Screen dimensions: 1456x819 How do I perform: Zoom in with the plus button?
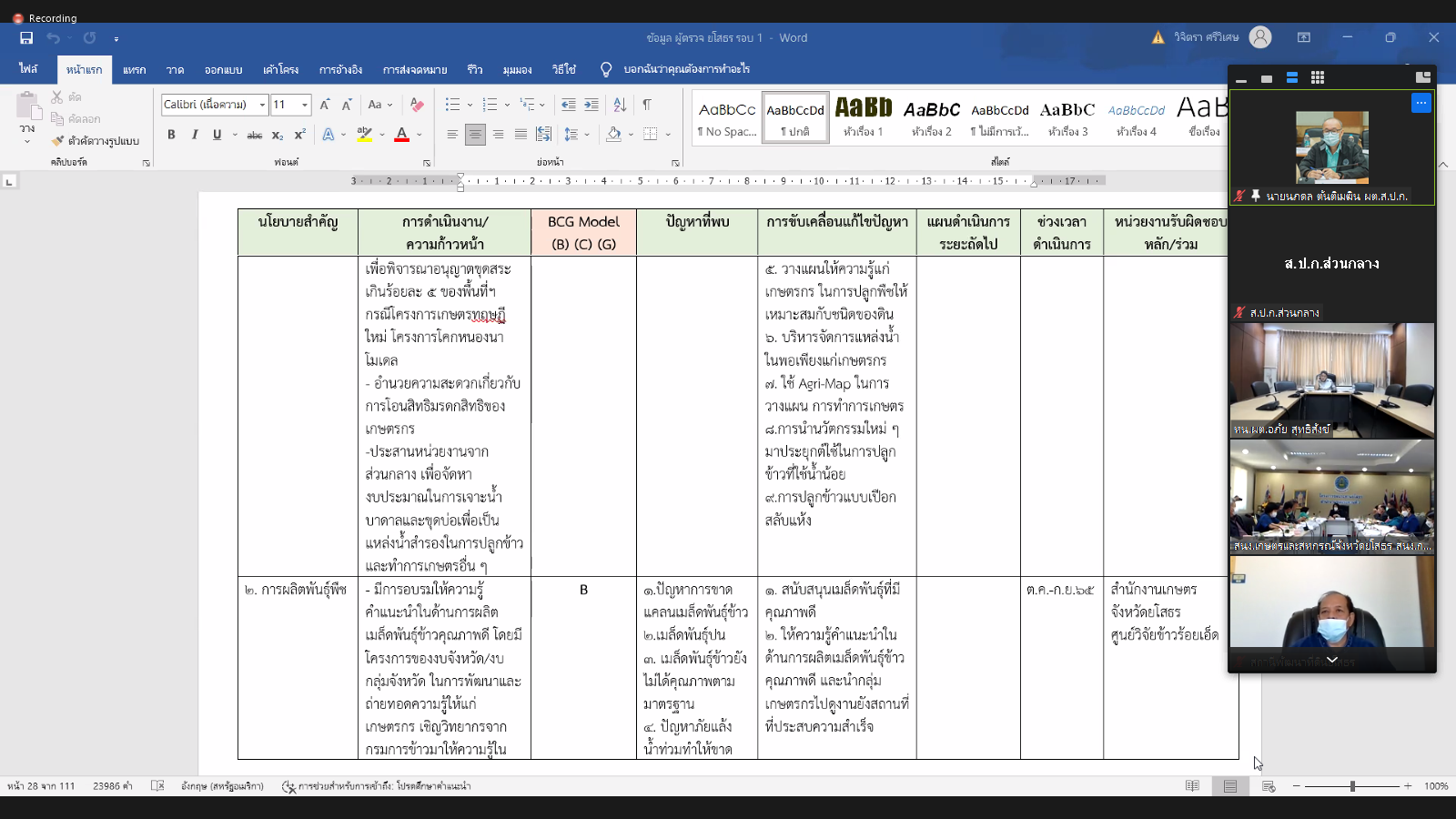(1408, 786)
